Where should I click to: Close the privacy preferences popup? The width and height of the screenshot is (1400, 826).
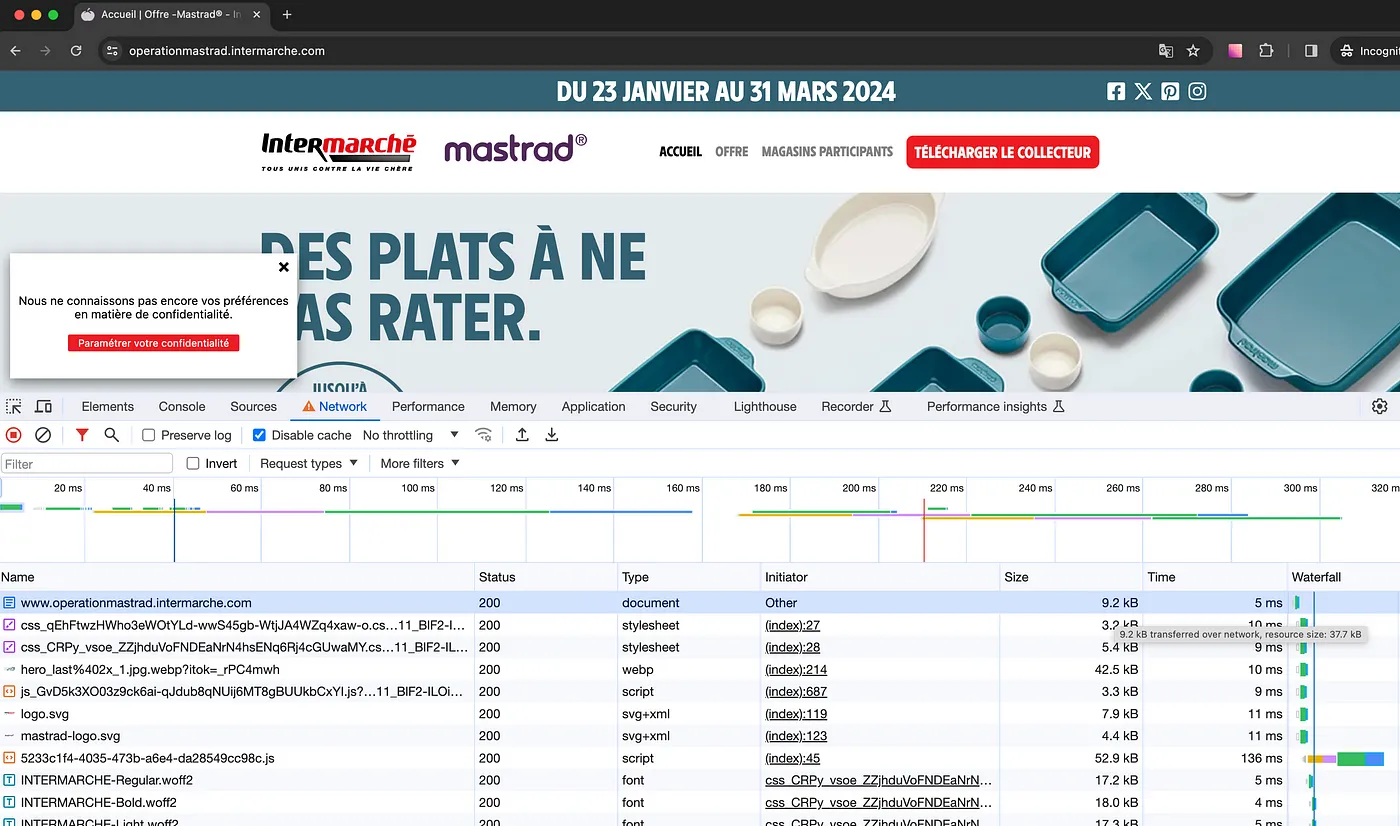283,267
